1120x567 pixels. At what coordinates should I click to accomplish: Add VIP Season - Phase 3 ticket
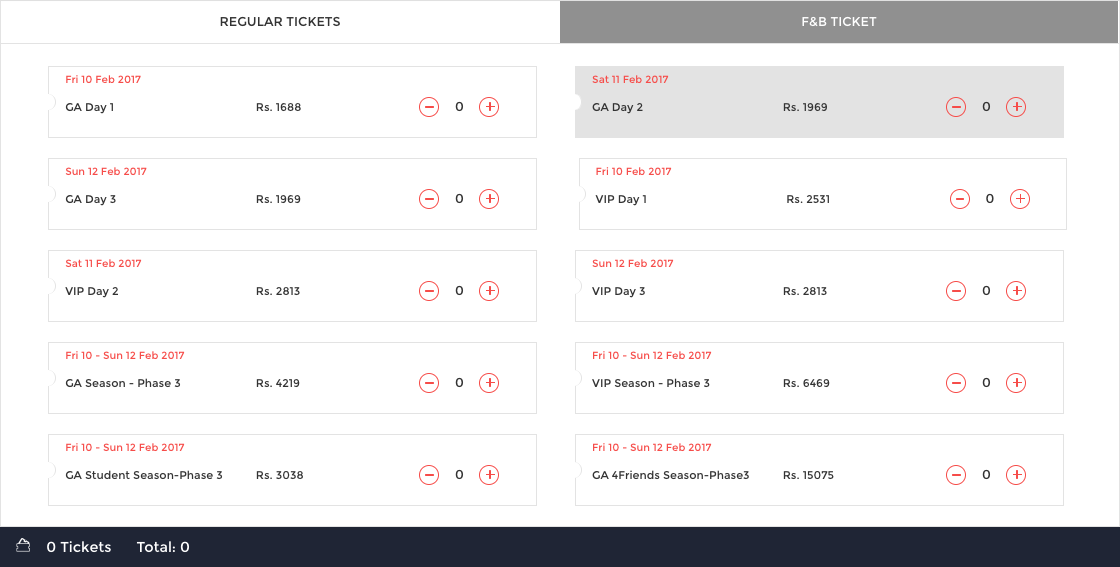tap(1016, 383)
